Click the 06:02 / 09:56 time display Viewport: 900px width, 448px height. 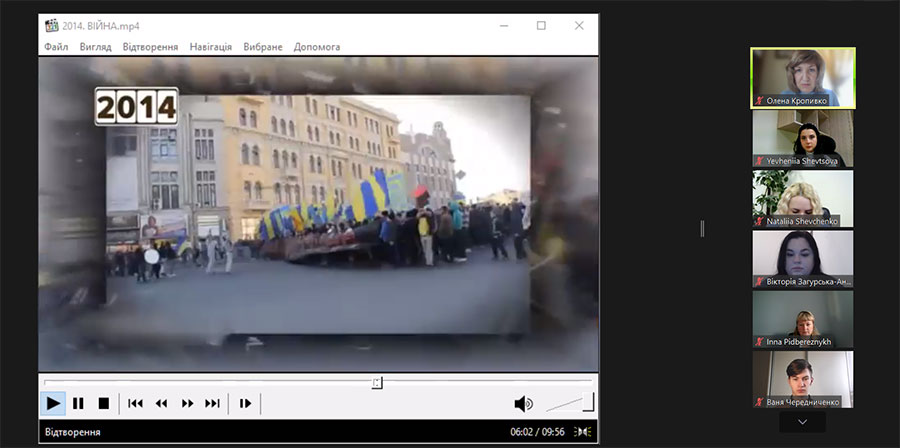(x=537, y=432)
